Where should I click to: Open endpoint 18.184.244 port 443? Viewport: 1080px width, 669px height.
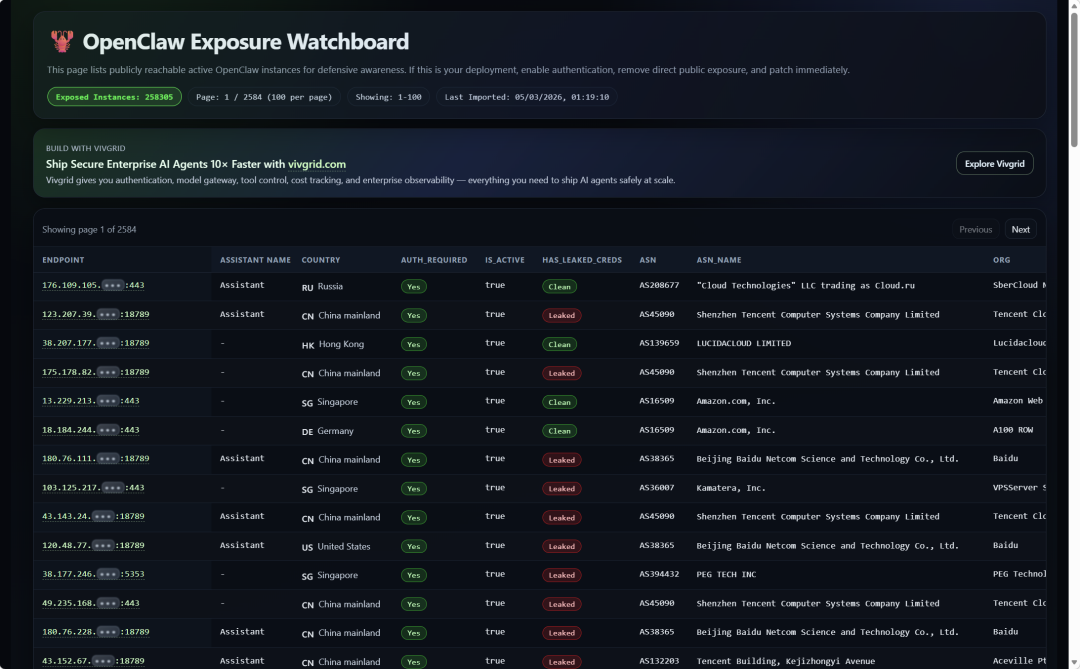coord(91,430)
